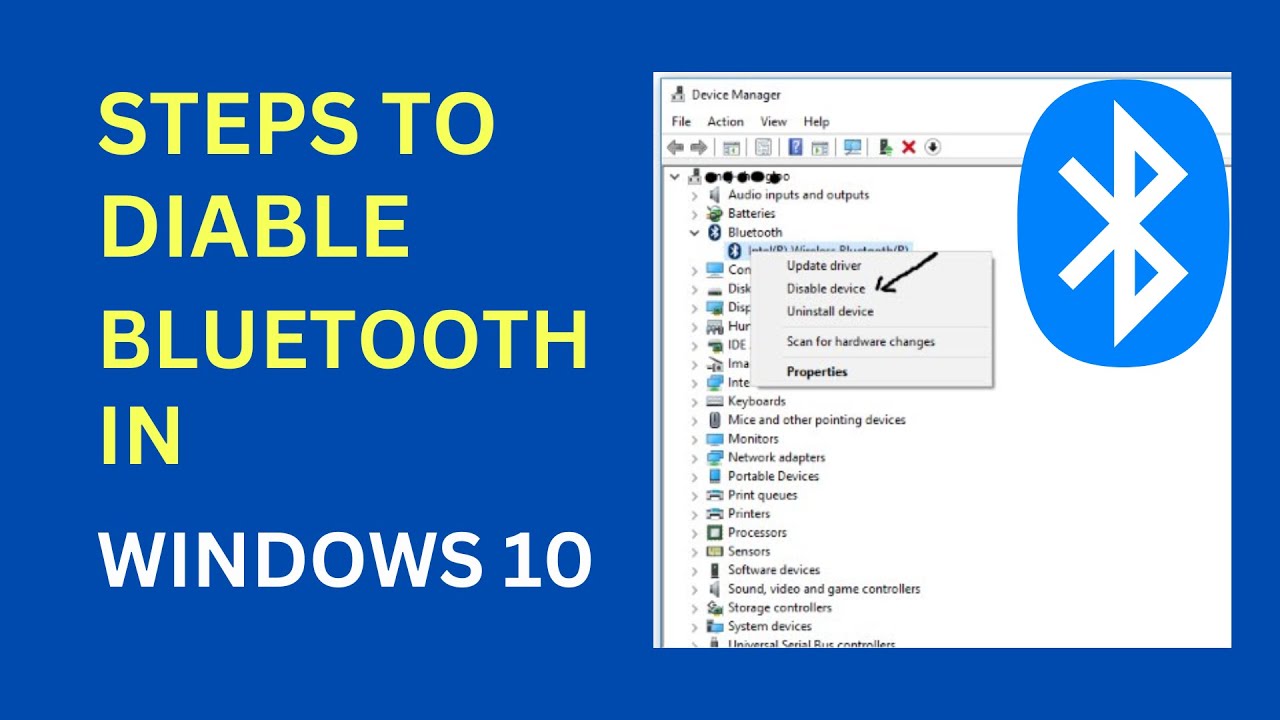The height and width of the screenshot is (720, 1280).
Task: Expand the Processors category
Action: tap(695, 533)
